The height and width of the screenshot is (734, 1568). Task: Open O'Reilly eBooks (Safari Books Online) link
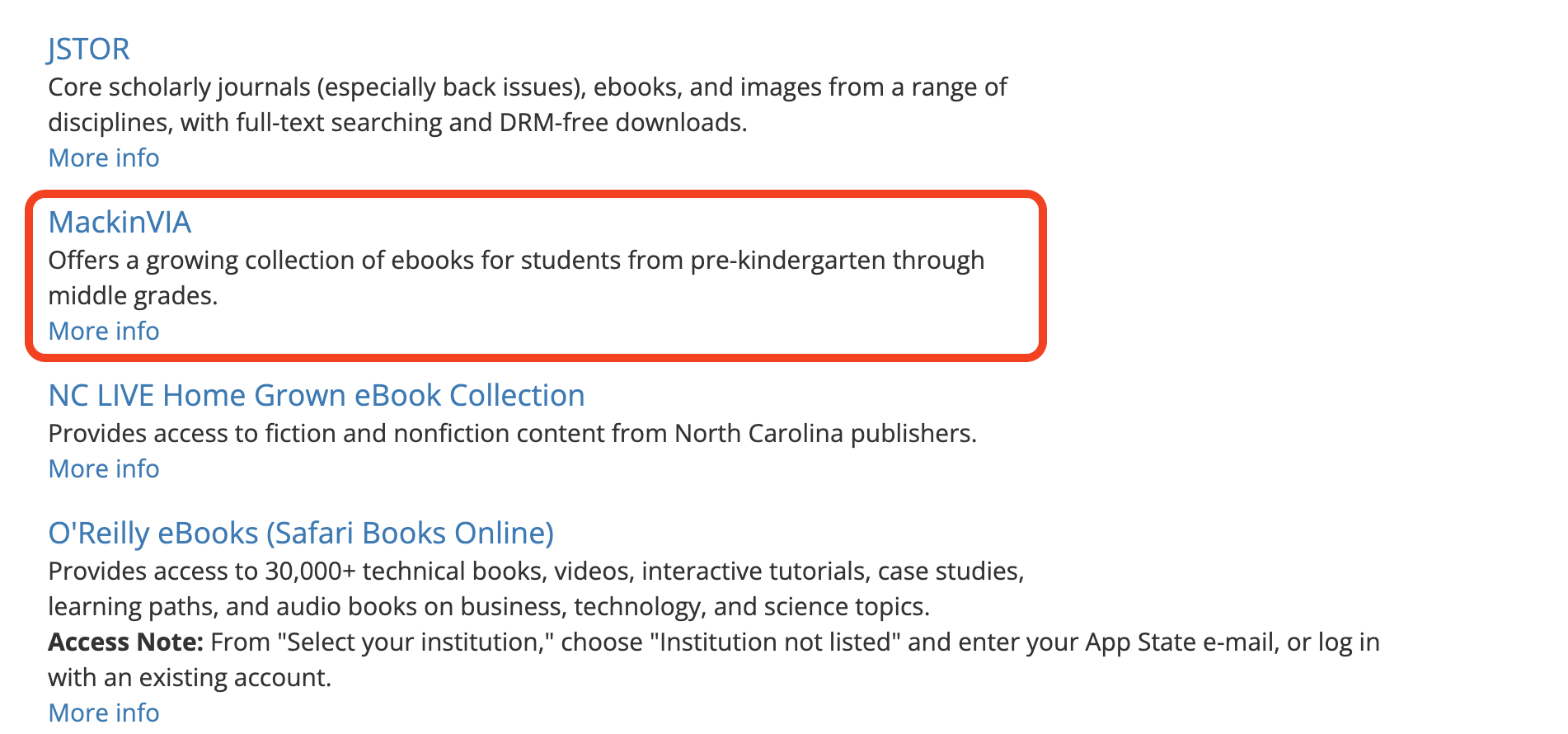click(x=301, y=534)
